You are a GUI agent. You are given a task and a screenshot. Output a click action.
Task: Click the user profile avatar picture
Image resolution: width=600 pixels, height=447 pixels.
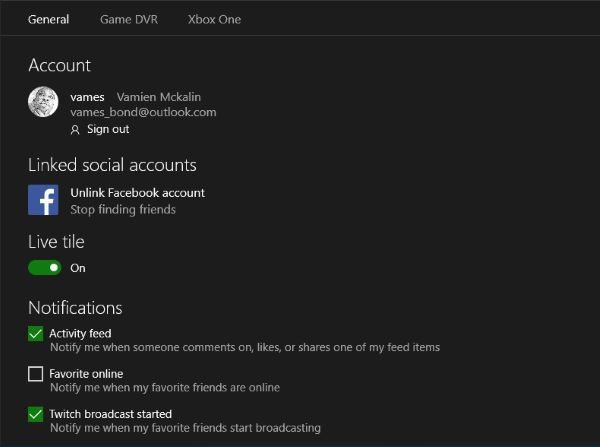point(43,102)
